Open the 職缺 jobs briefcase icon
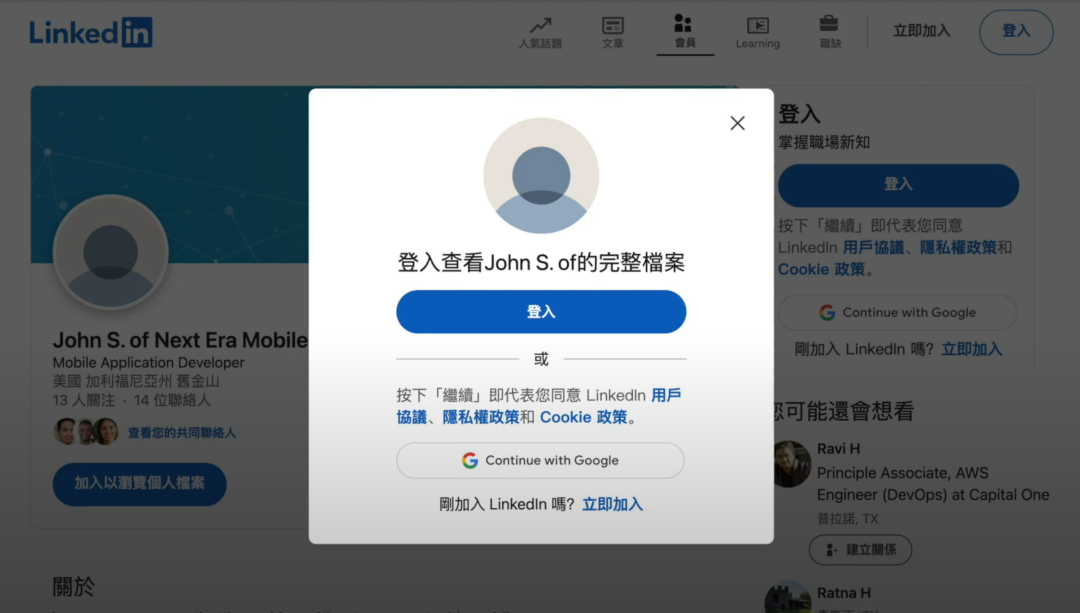This screenshot has height=613, width=1080. pos(830,32)
